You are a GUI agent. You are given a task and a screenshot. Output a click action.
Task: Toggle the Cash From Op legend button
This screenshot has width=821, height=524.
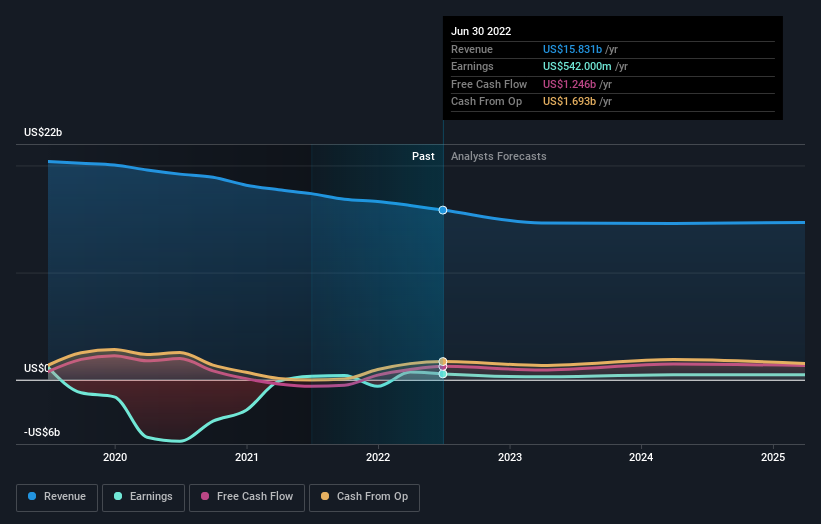coord(364,497)
